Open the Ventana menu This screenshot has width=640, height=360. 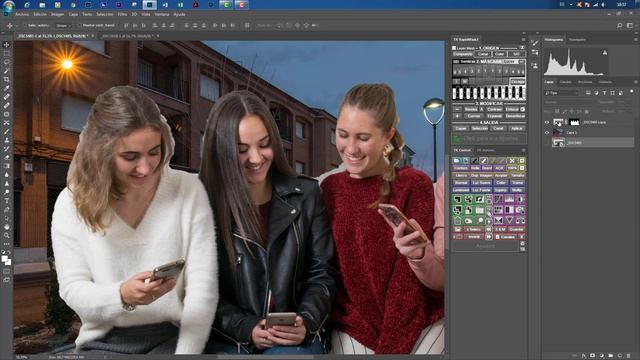pyautogui.click(x=162, y=14)
